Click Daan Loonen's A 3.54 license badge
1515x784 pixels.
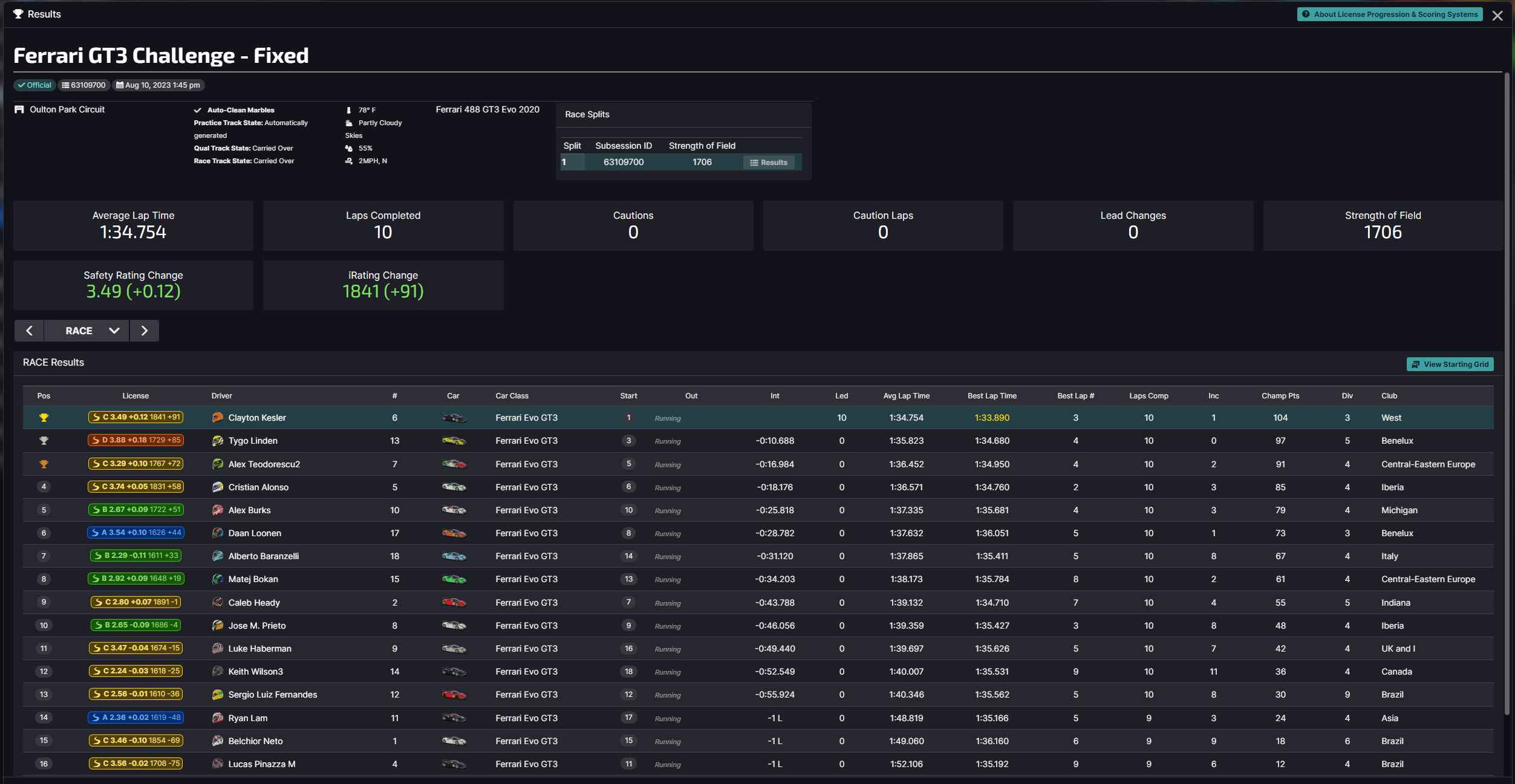[135, 533]
